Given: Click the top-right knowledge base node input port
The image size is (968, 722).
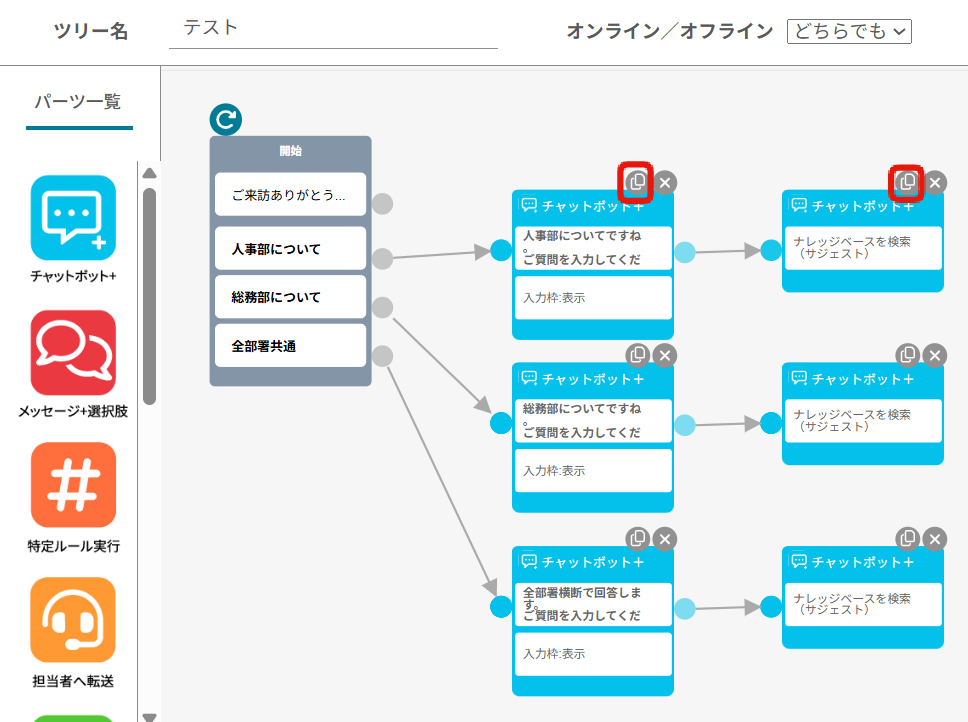Looking at the screenshot, I should pyautogui.click(x=771, y=251).
